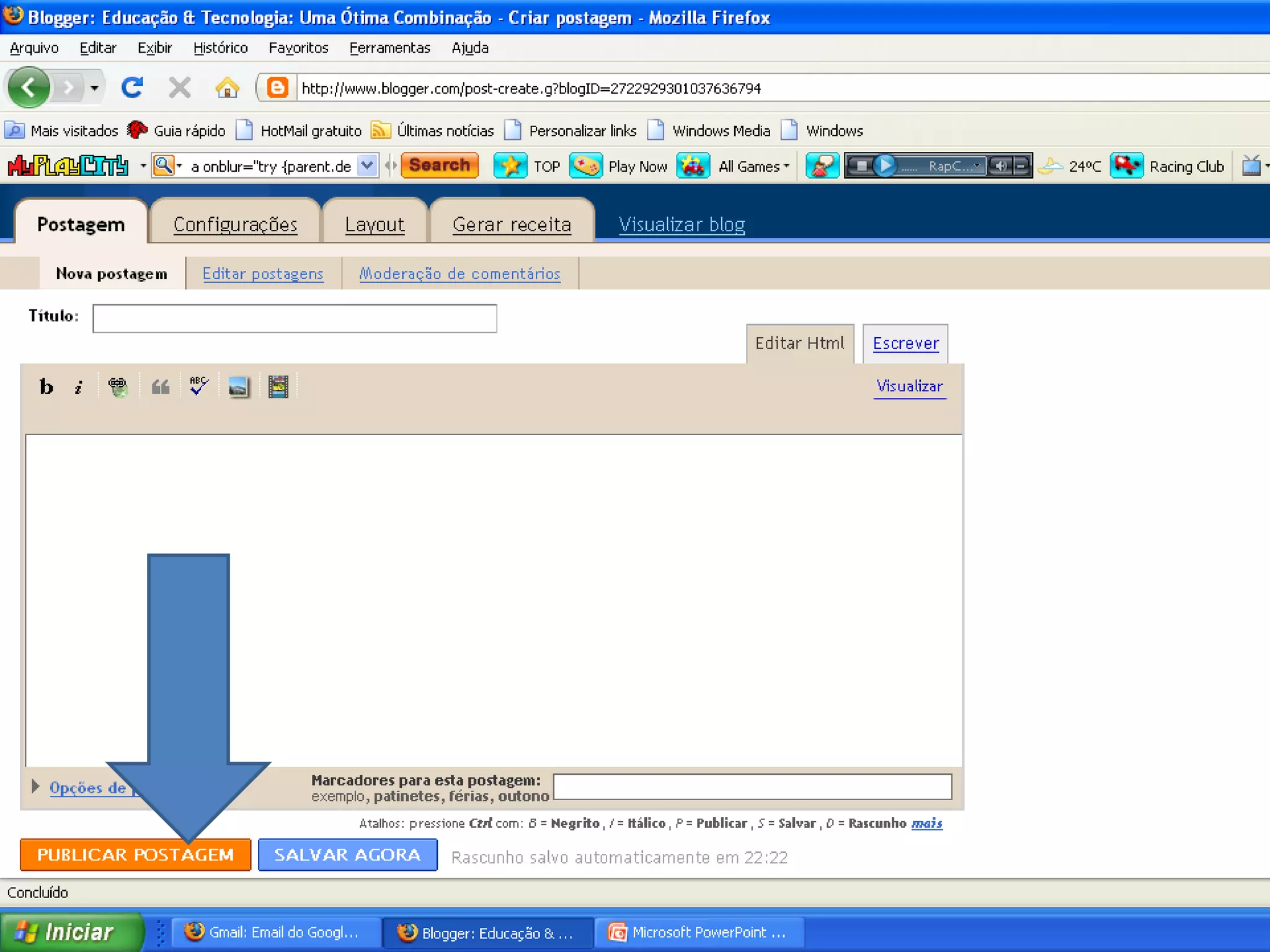Image resolution: width=1270 pixels, height=952 pixels.
Task: Reload the page with Firefox's refresh icon
Action: click(x=132, y=87)
